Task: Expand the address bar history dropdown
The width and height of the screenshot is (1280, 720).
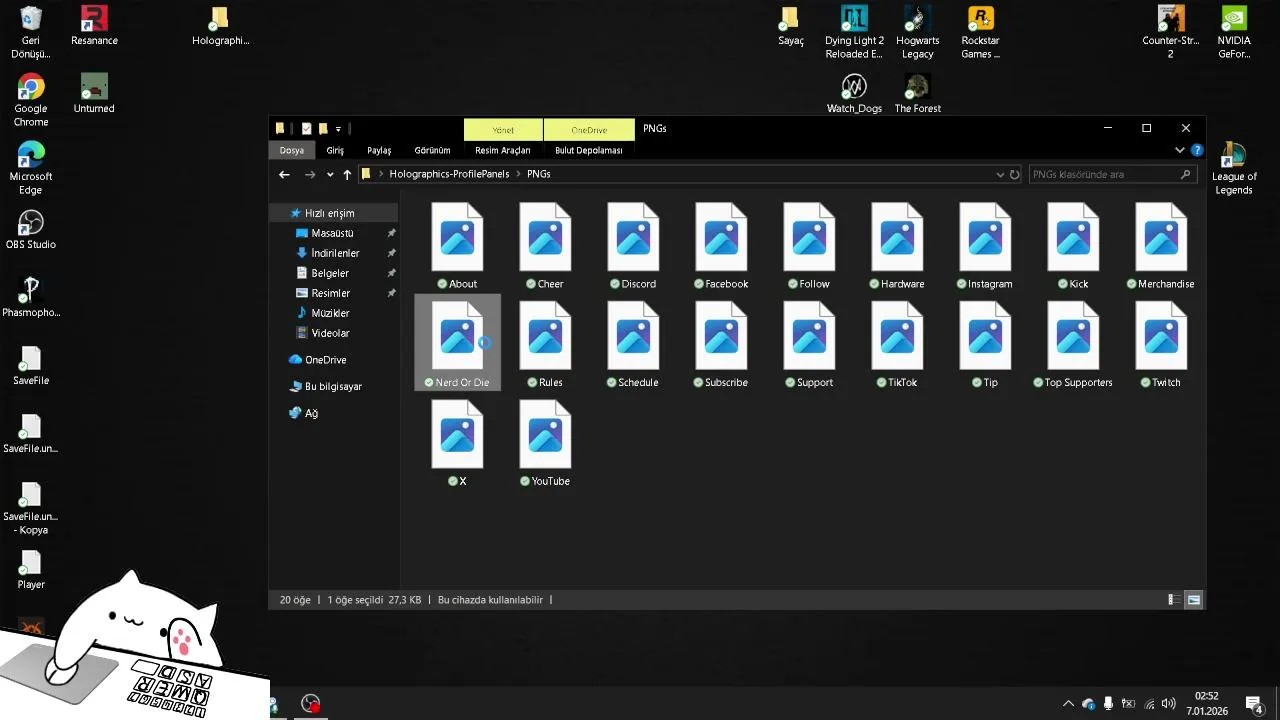Action: (1000, 174)
